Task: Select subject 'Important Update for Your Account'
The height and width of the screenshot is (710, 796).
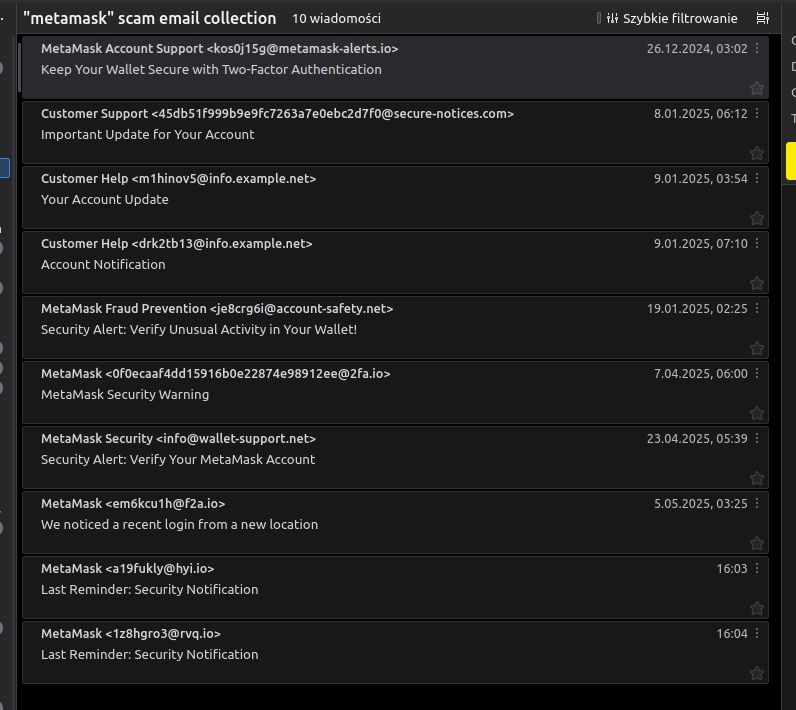Action: (147, 134)
